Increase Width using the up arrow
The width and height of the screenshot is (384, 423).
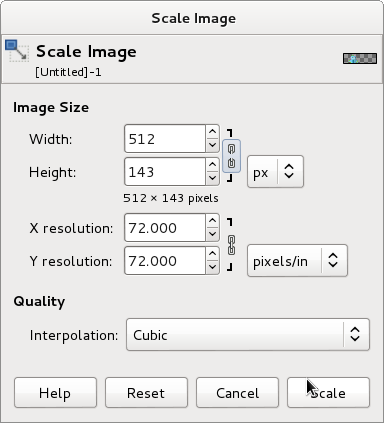(212, 132)
